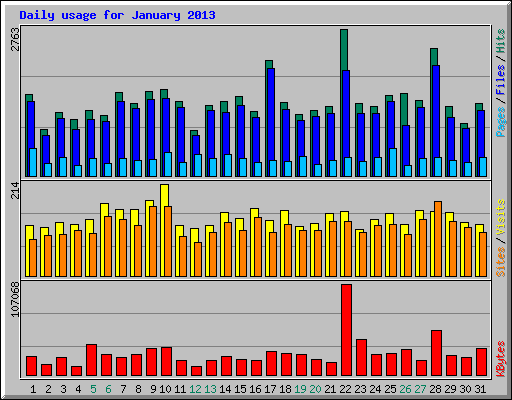Click the red KBytes bar for day 28

(x=436, y=353)
